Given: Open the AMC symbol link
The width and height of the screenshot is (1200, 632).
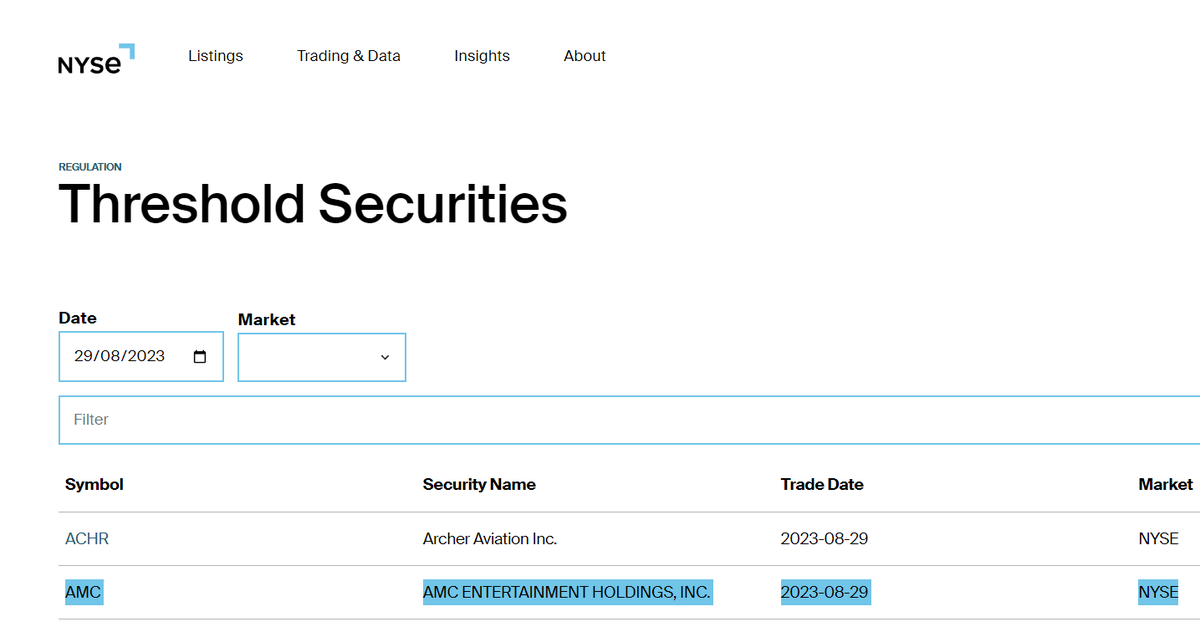Looking at the screenshot, I should click(x=83, y=592).
